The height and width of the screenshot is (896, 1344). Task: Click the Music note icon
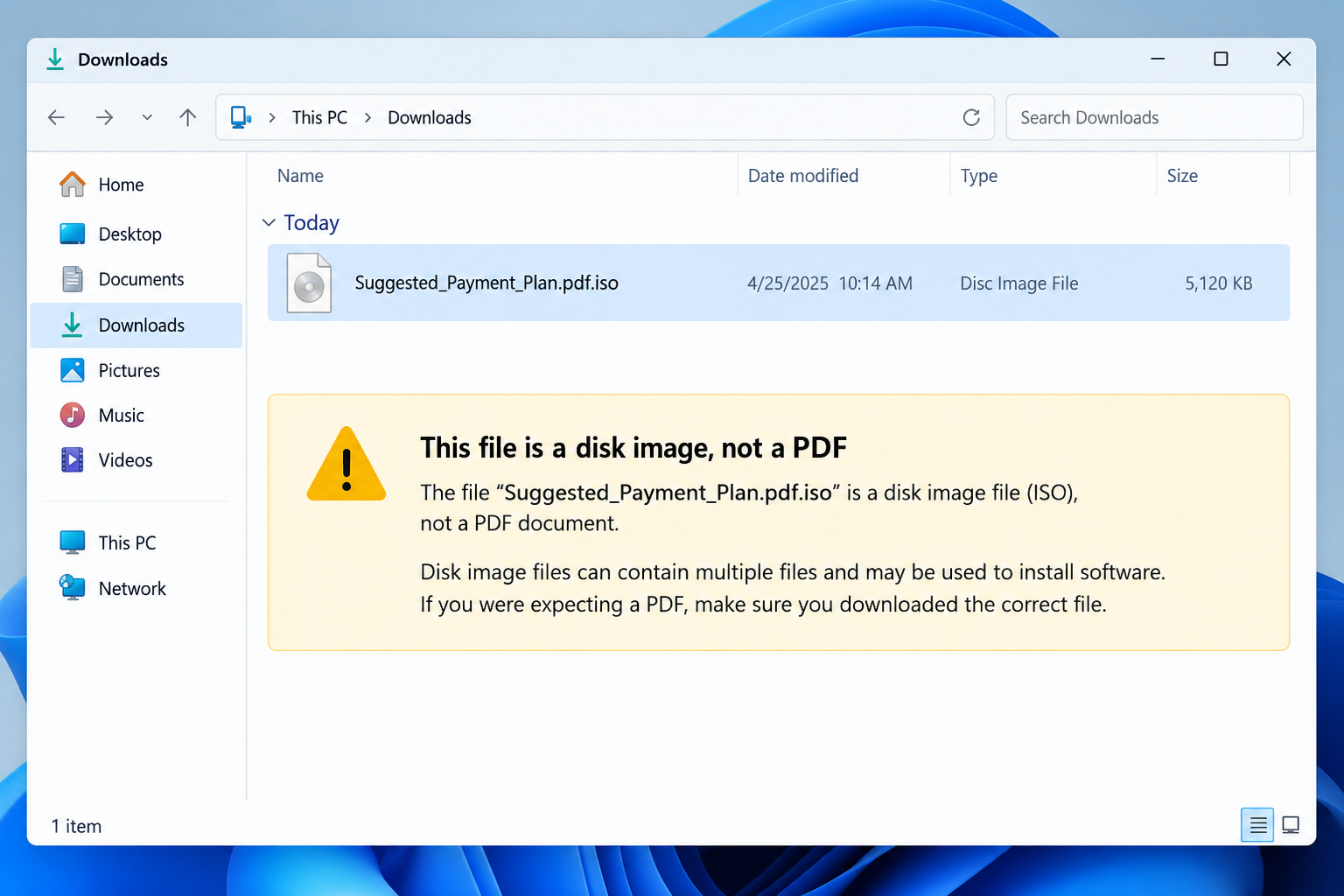(73, 415)
